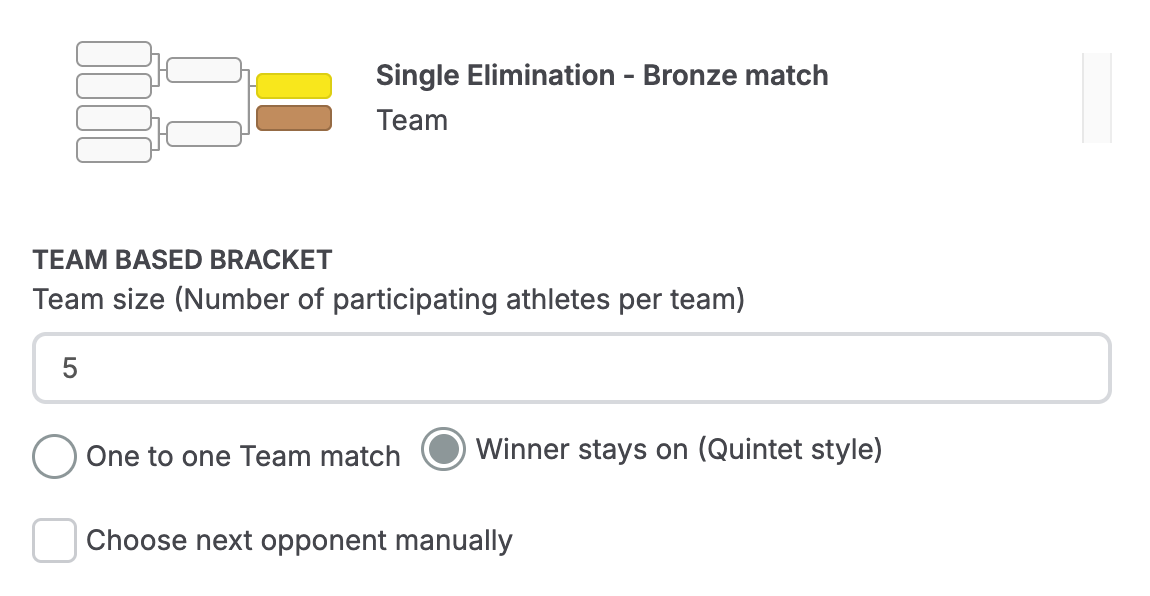Select the One to one Team match radio
The image size is (1150, 596).
click(x=55, y=457)
